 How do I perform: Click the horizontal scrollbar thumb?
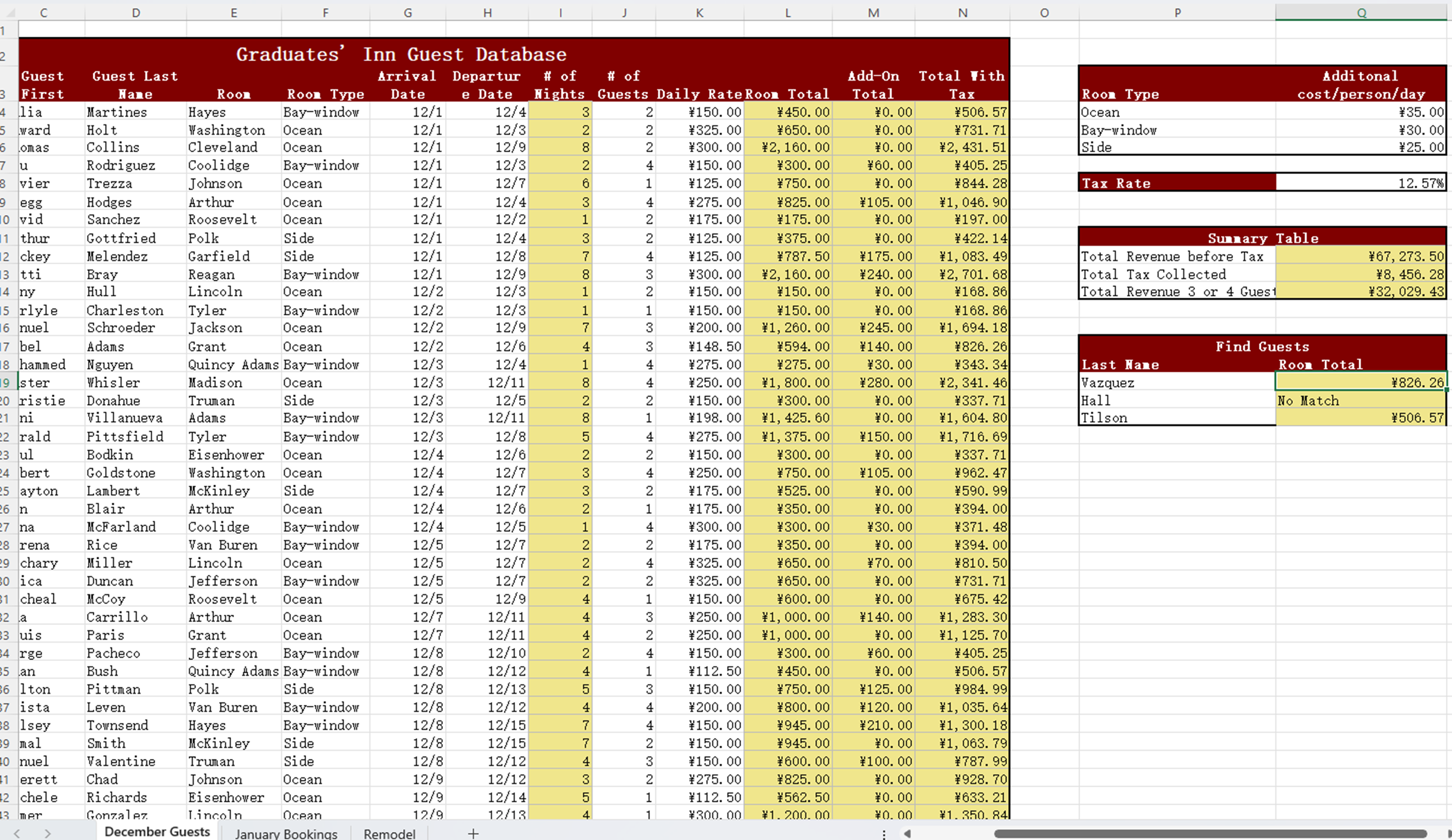(1210, 833)
